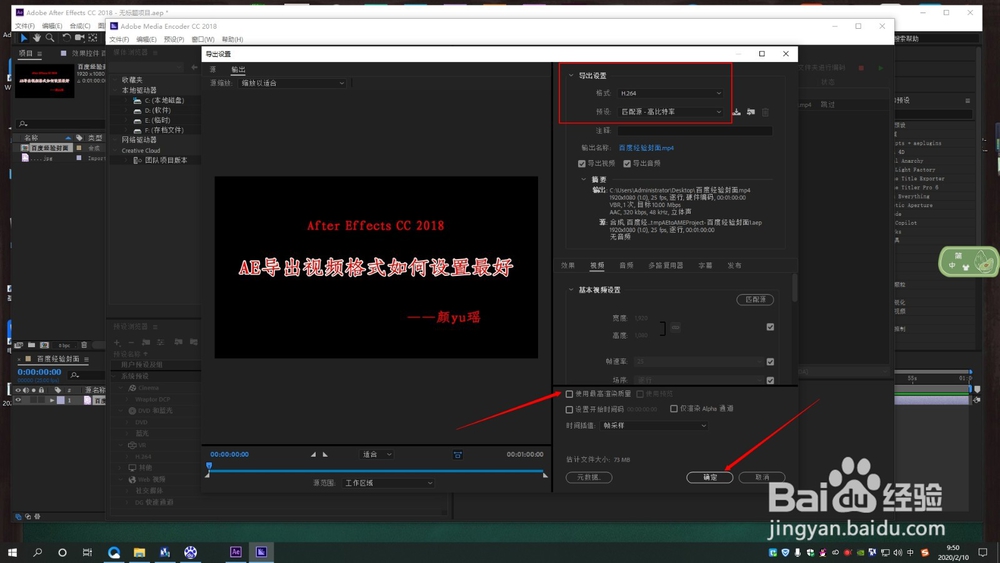Click the aspect correction icon near timecode
Viewport: 1000px width, 563px height.
[457, 455]
